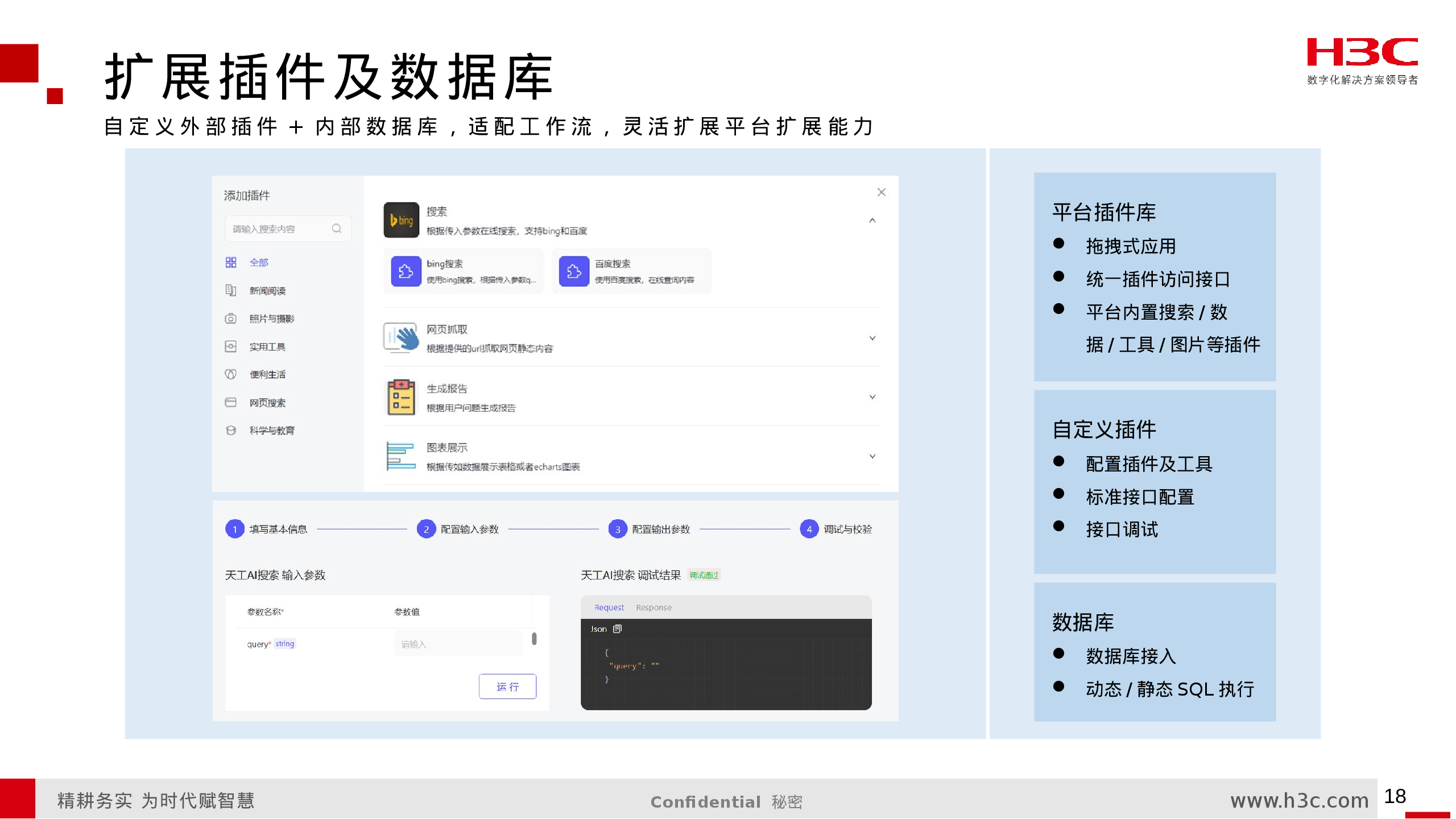Select the bing搜索 puzzle-piece icon
The height and width of the screenshot is (819, 1456).
click(x=406, y=271)
